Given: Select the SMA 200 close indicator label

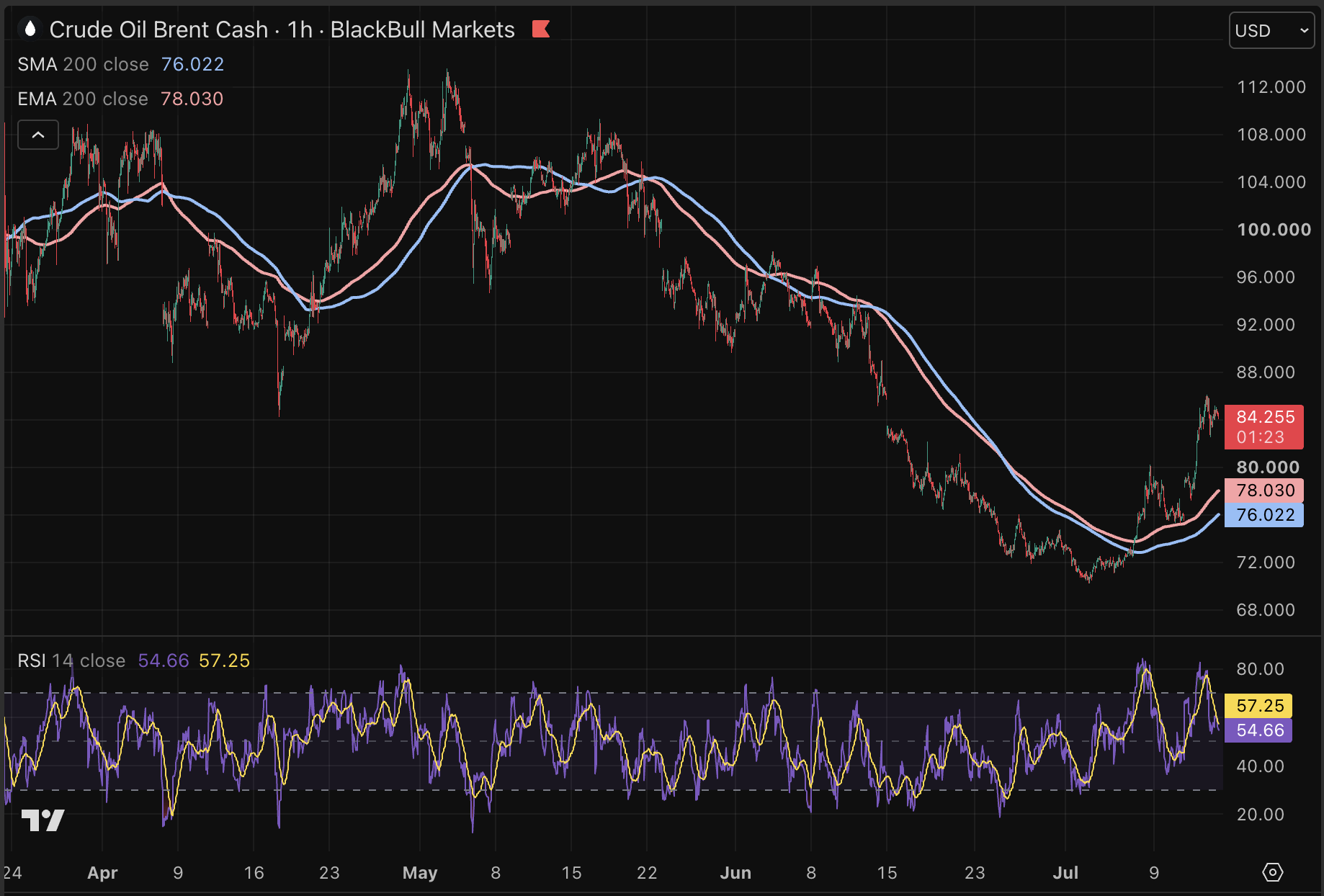Looking at the screenshot, I should tap(83, 64).
